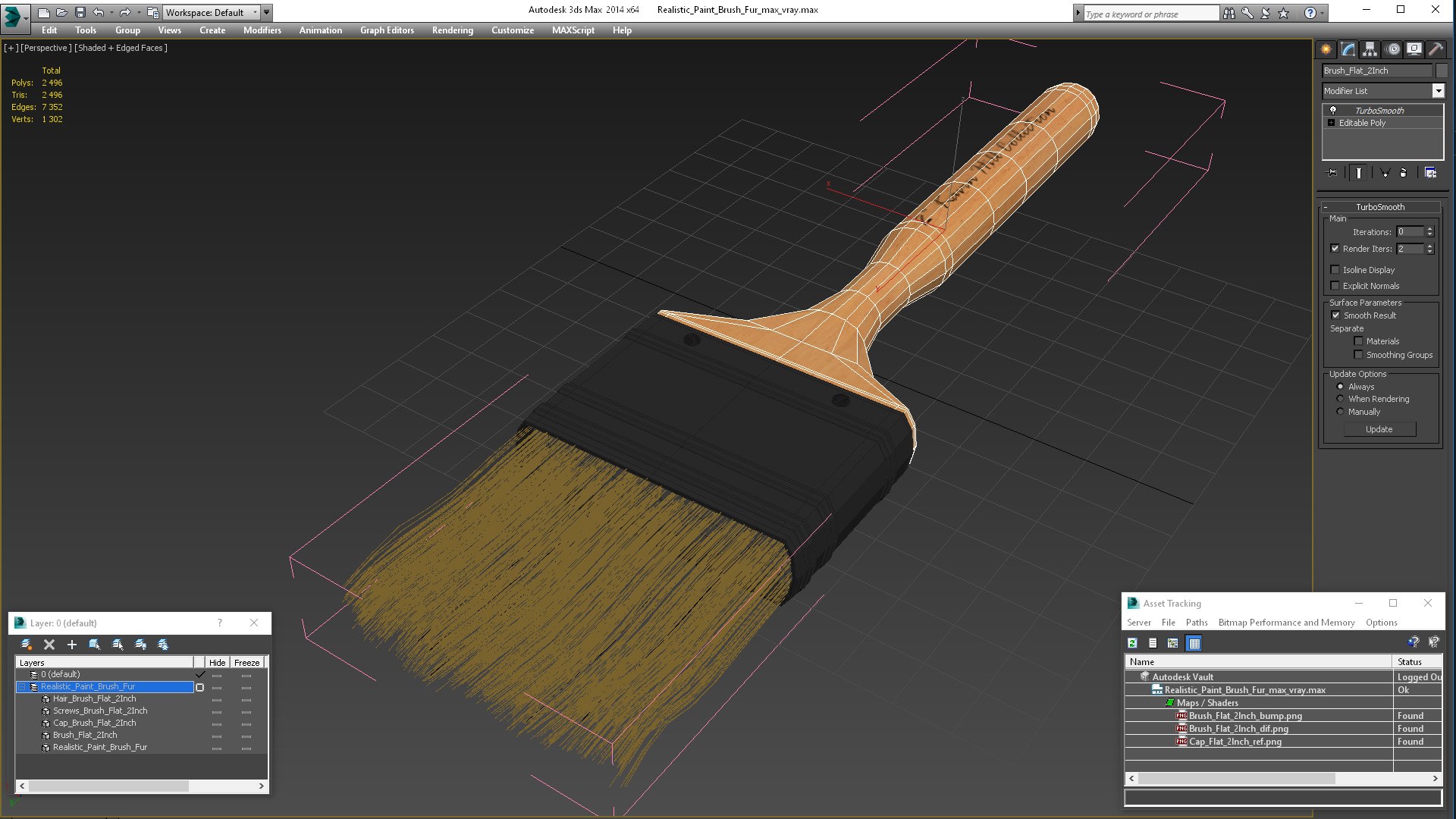Open the Utilities hammer tab
The height and width of the screenshot is (819, 1456).
1436,49
